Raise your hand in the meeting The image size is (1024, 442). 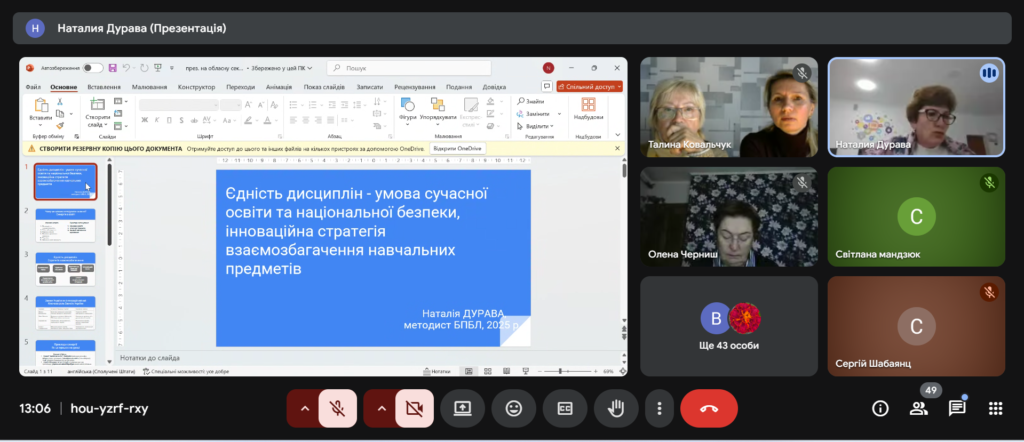[x=616, y=408]
